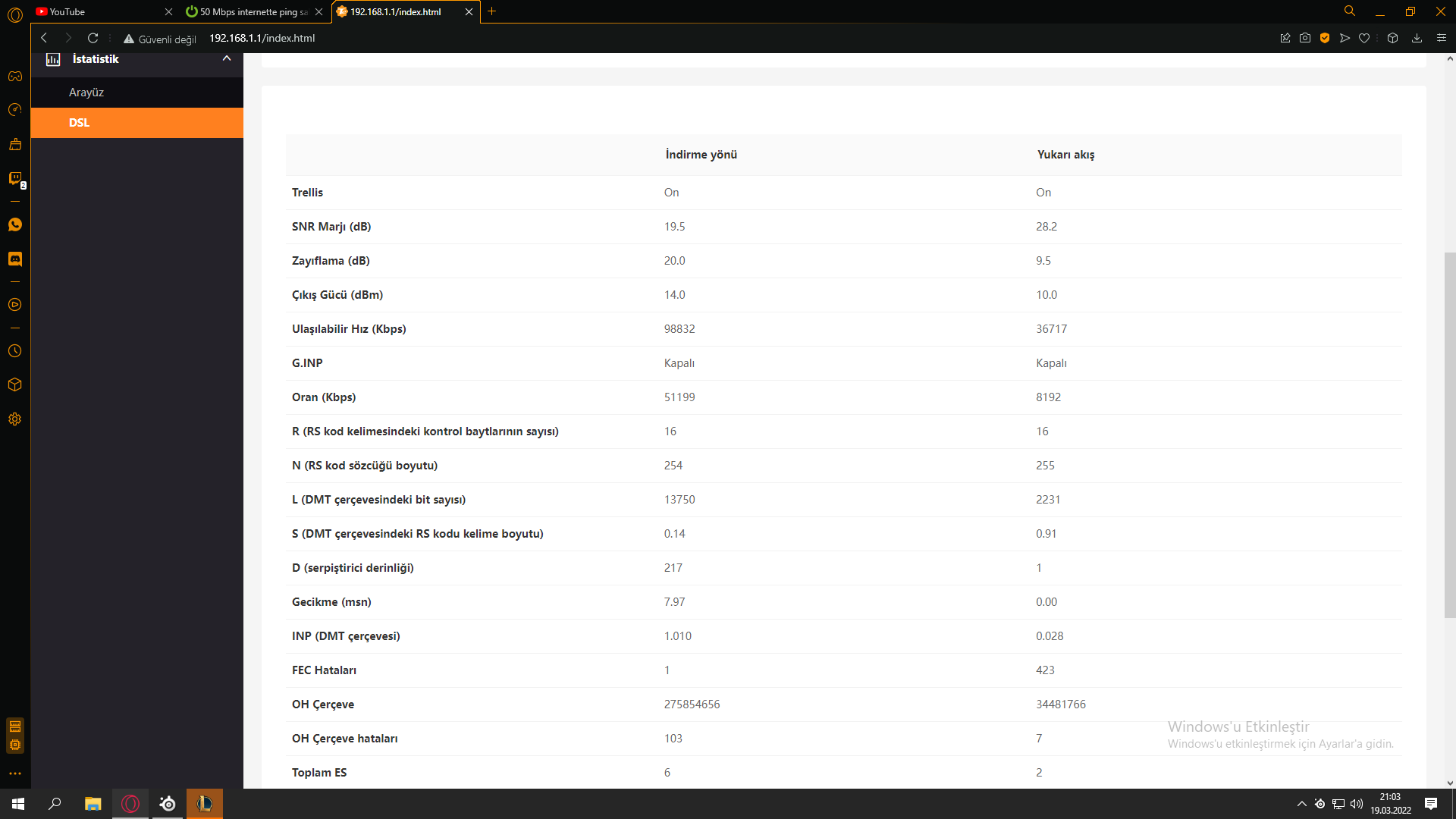
Task: Open a new browser tab
Action: point(491,11)
